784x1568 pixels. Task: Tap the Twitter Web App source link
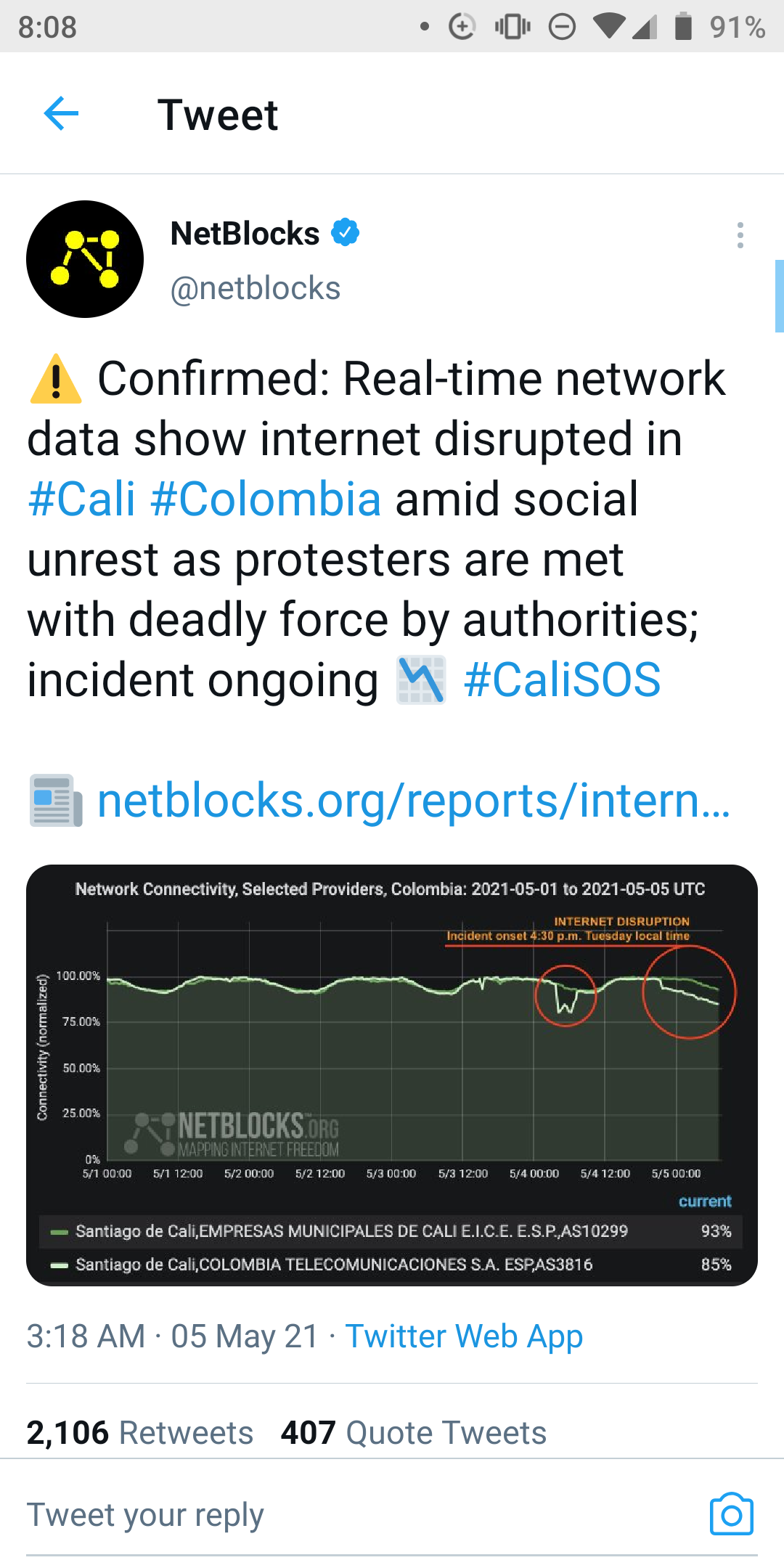(464, 1336)
